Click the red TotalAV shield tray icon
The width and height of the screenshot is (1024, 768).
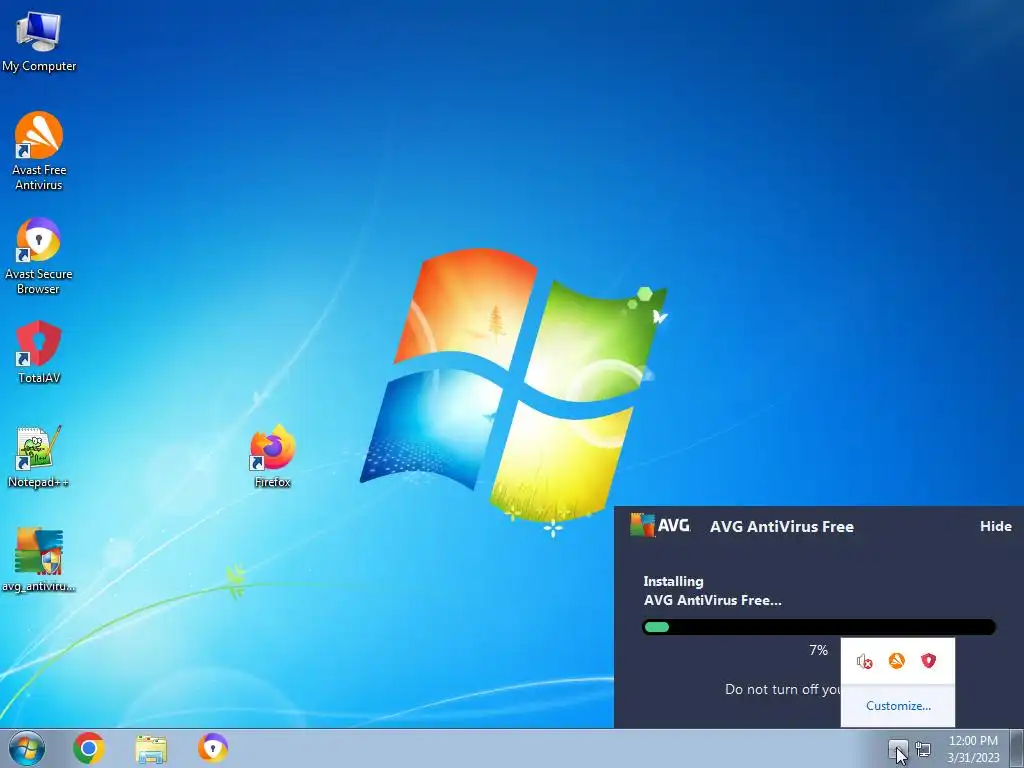point(928,661)
